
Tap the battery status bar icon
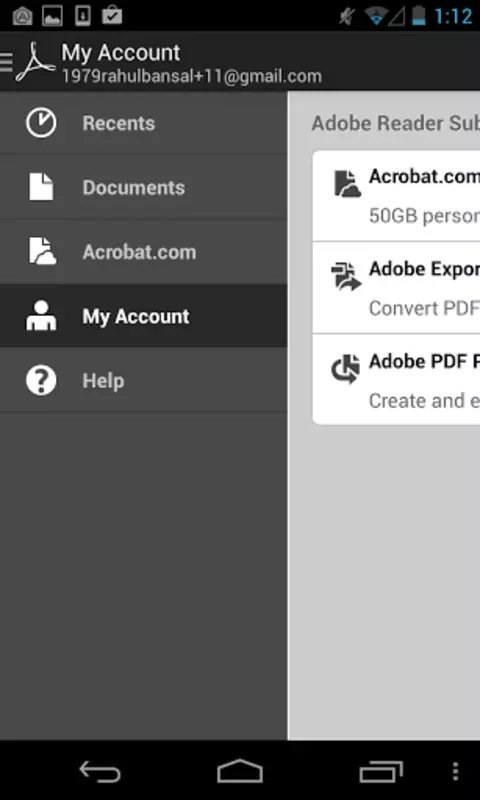tap(418, 16)
